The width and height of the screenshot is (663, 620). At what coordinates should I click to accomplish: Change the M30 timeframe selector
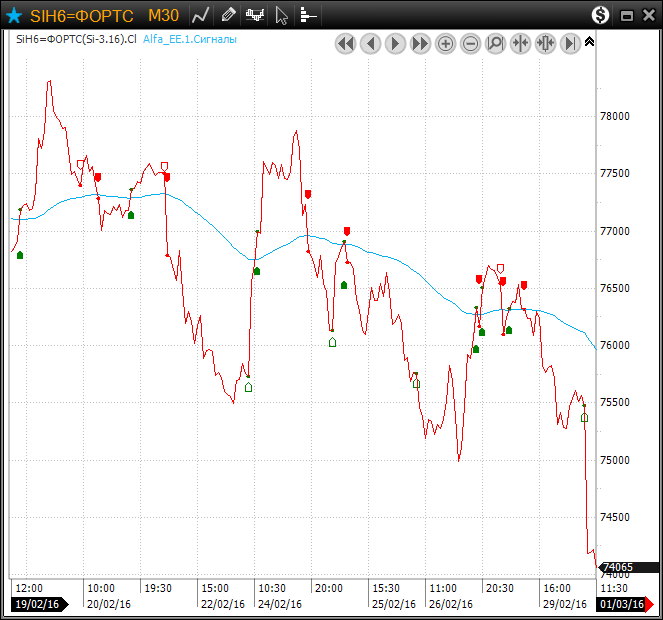[163, 15]
